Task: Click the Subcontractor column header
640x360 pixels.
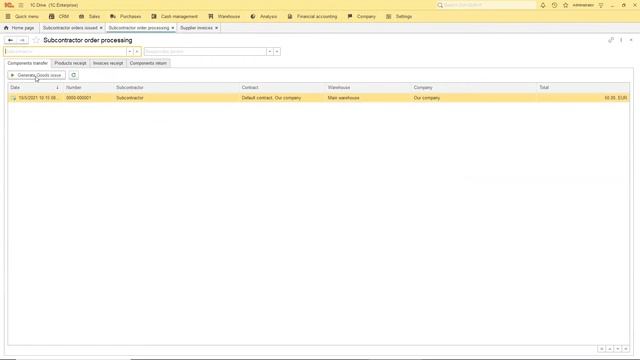Action: [176, 87]
